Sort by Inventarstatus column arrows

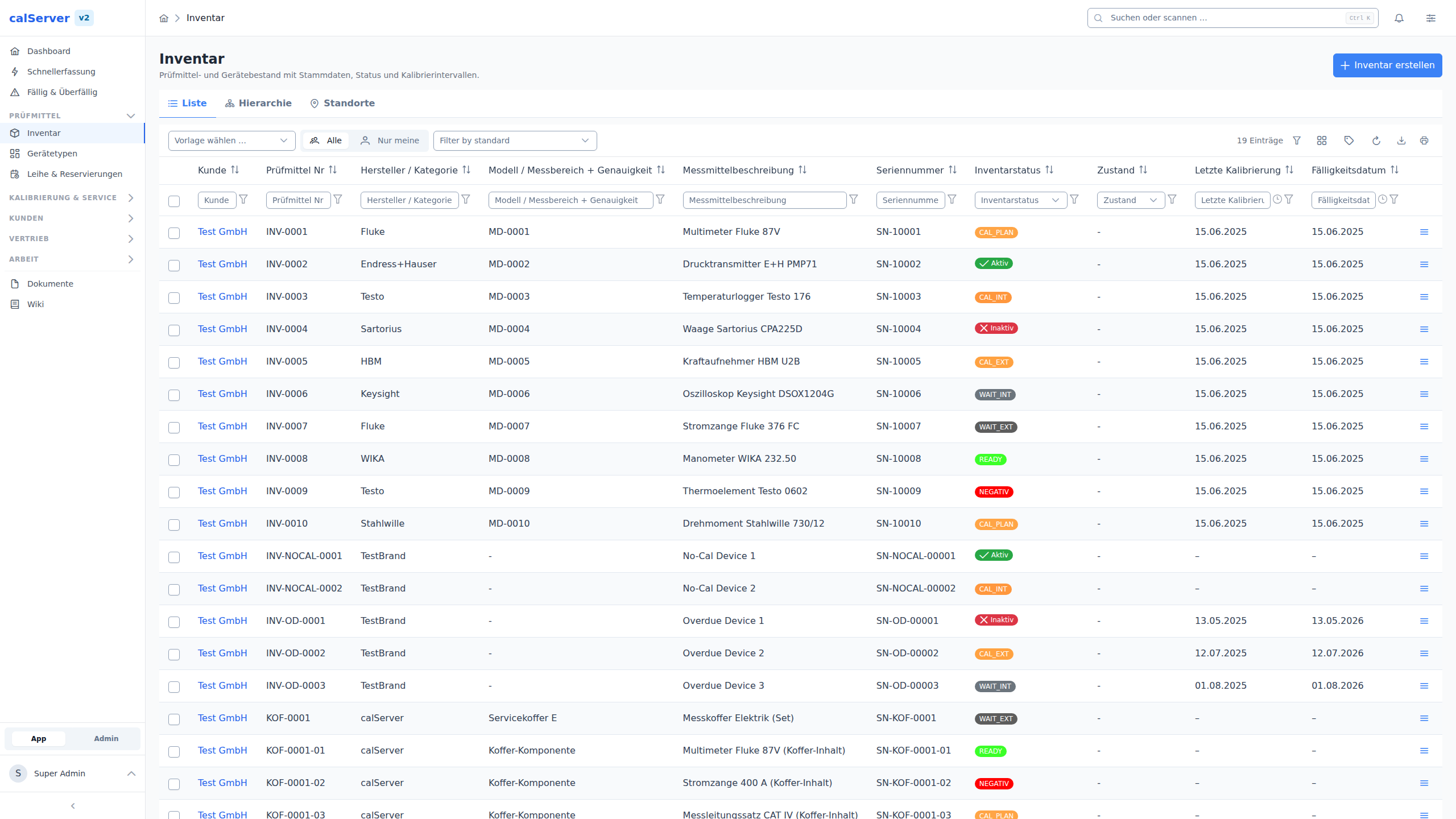coord(1049,170)
